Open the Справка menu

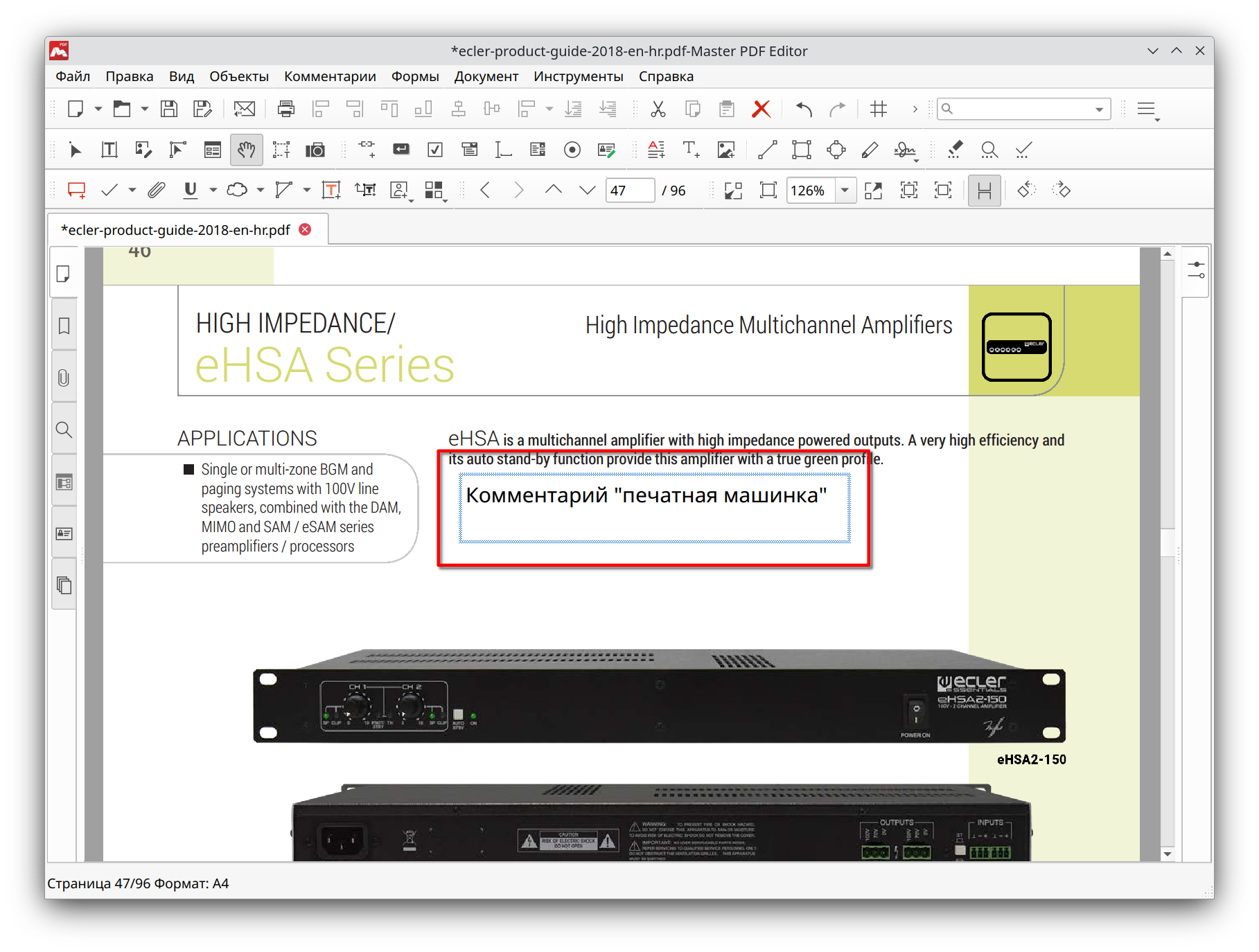[666, 76]
